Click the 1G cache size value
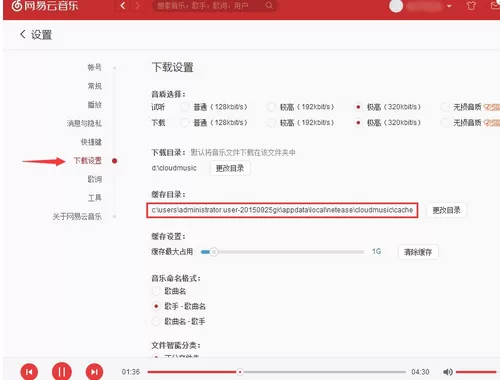Viewport: 500px width, 380px height. click(377, 251)
